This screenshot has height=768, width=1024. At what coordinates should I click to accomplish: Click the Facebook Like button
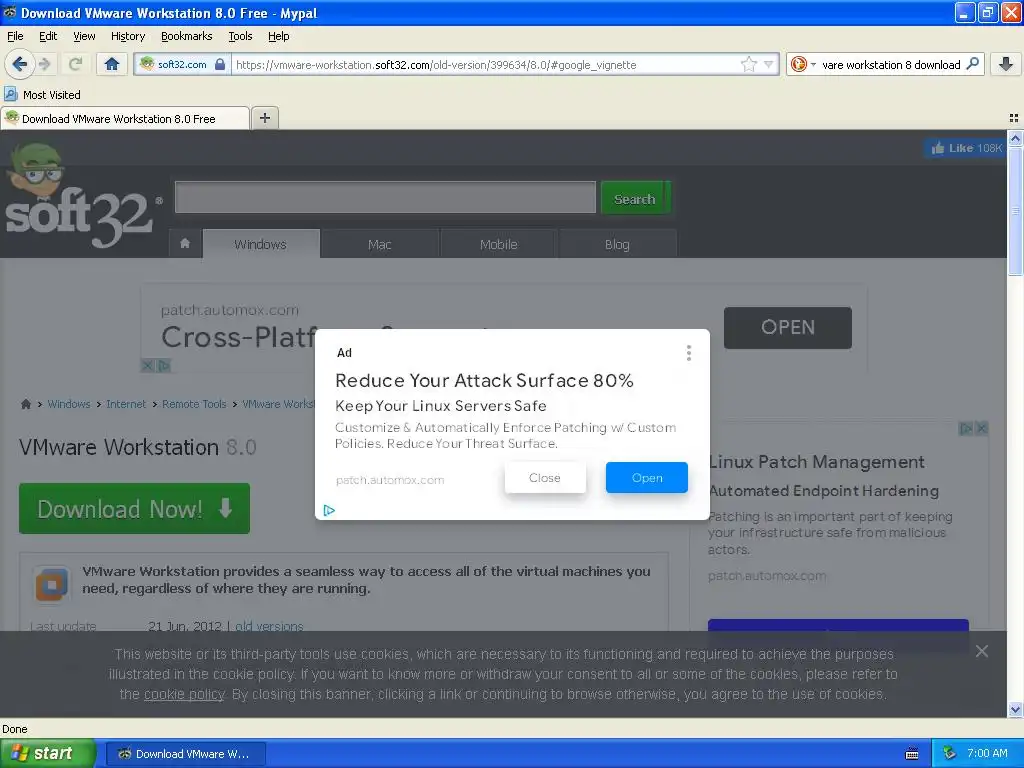click(965, 148)
